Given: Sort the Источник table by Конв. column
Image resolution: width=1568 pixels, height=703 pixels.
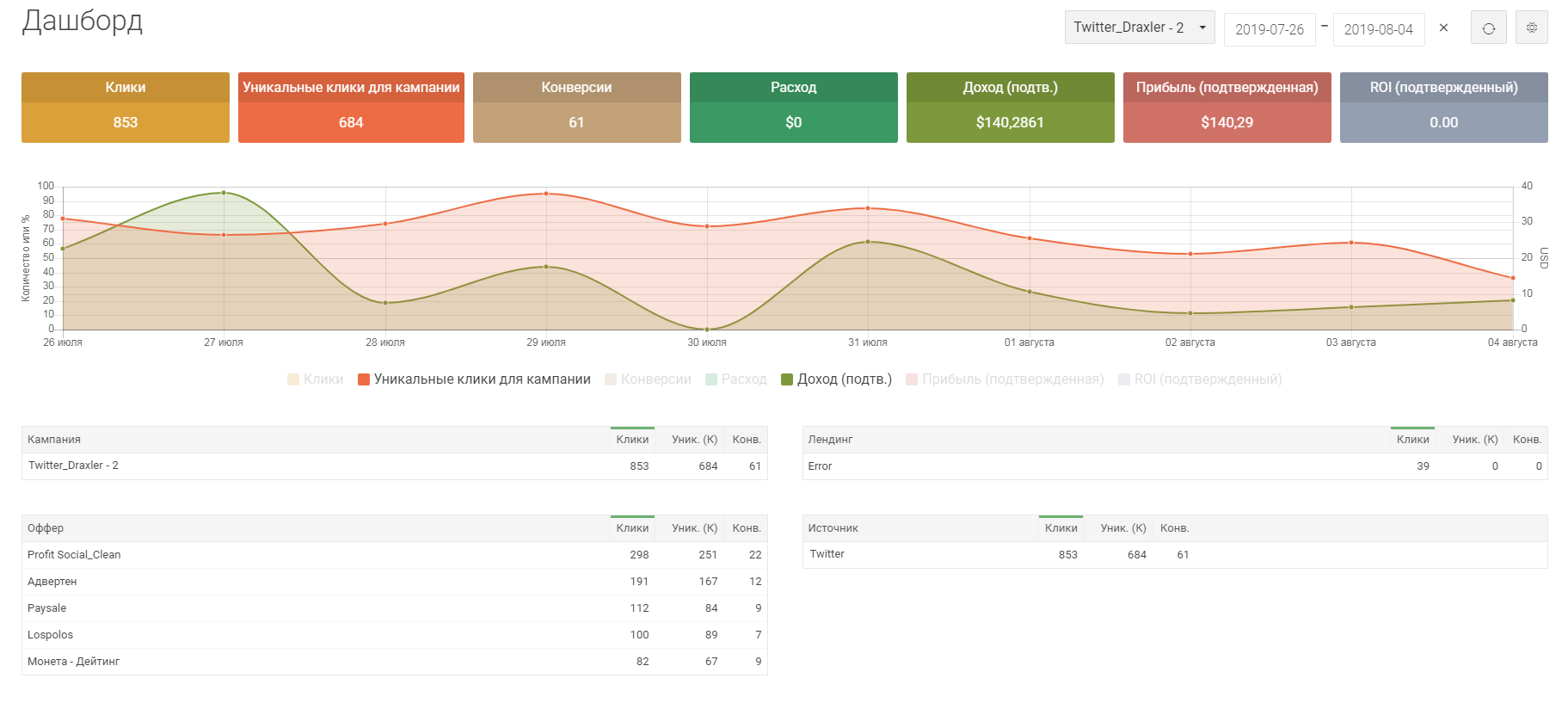Looking at the screenshot, I should [x=1174, y=528].
